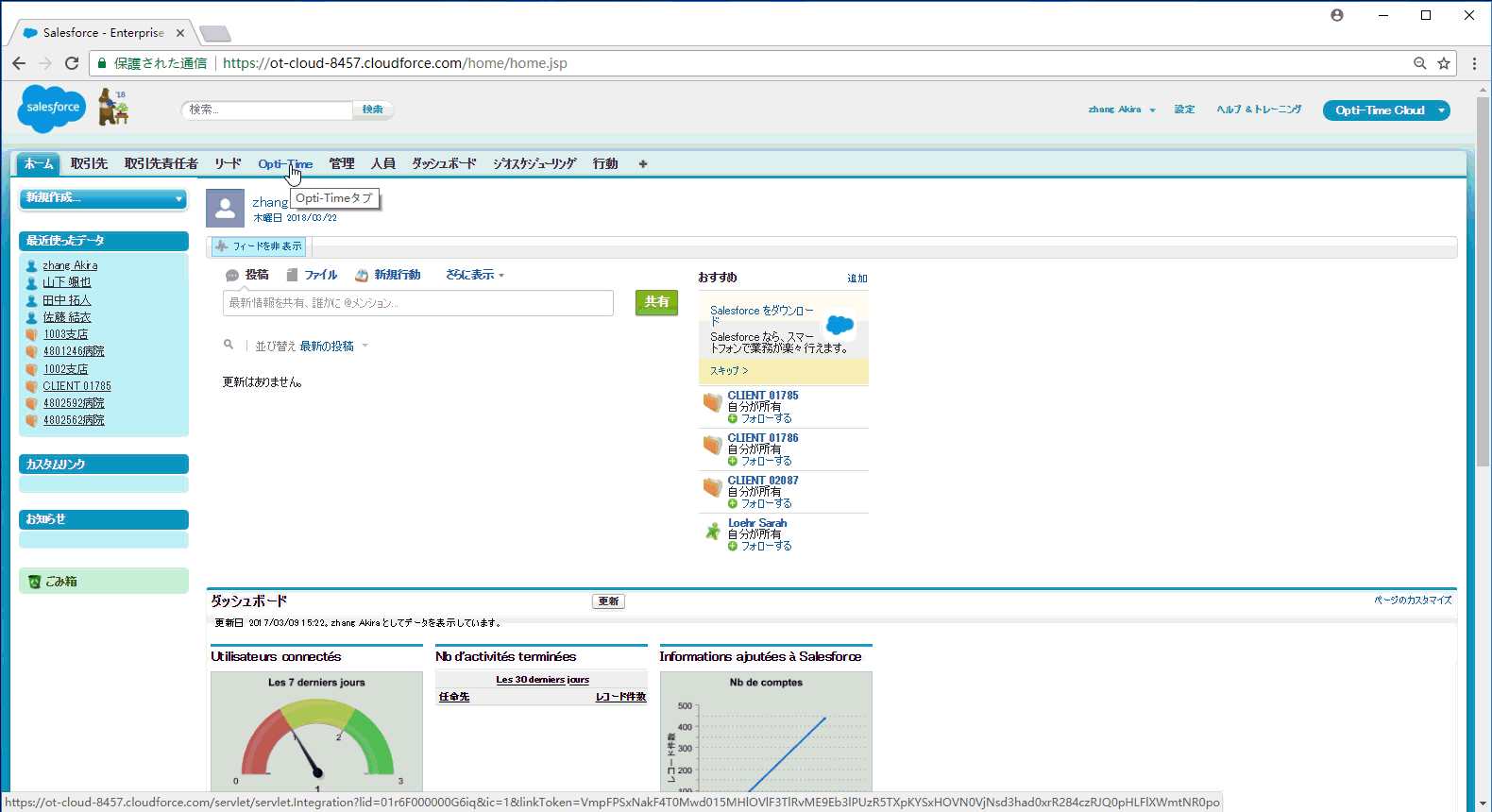
Task: Follow Loehr Sarah with フォローする
Action: (x=765, y=547)
